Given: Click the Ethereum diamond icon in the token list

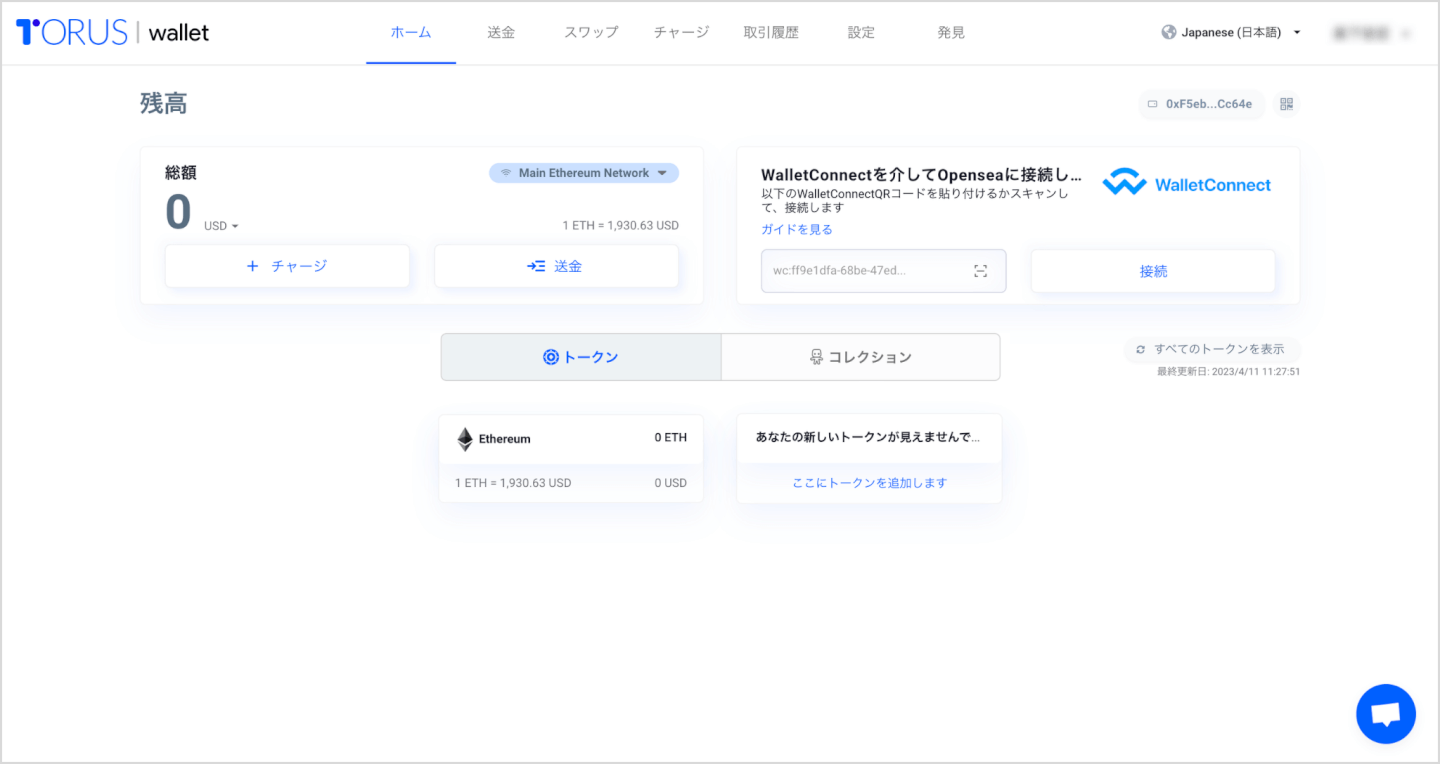Looking at the screenshot, I should [x=464, y=438].
